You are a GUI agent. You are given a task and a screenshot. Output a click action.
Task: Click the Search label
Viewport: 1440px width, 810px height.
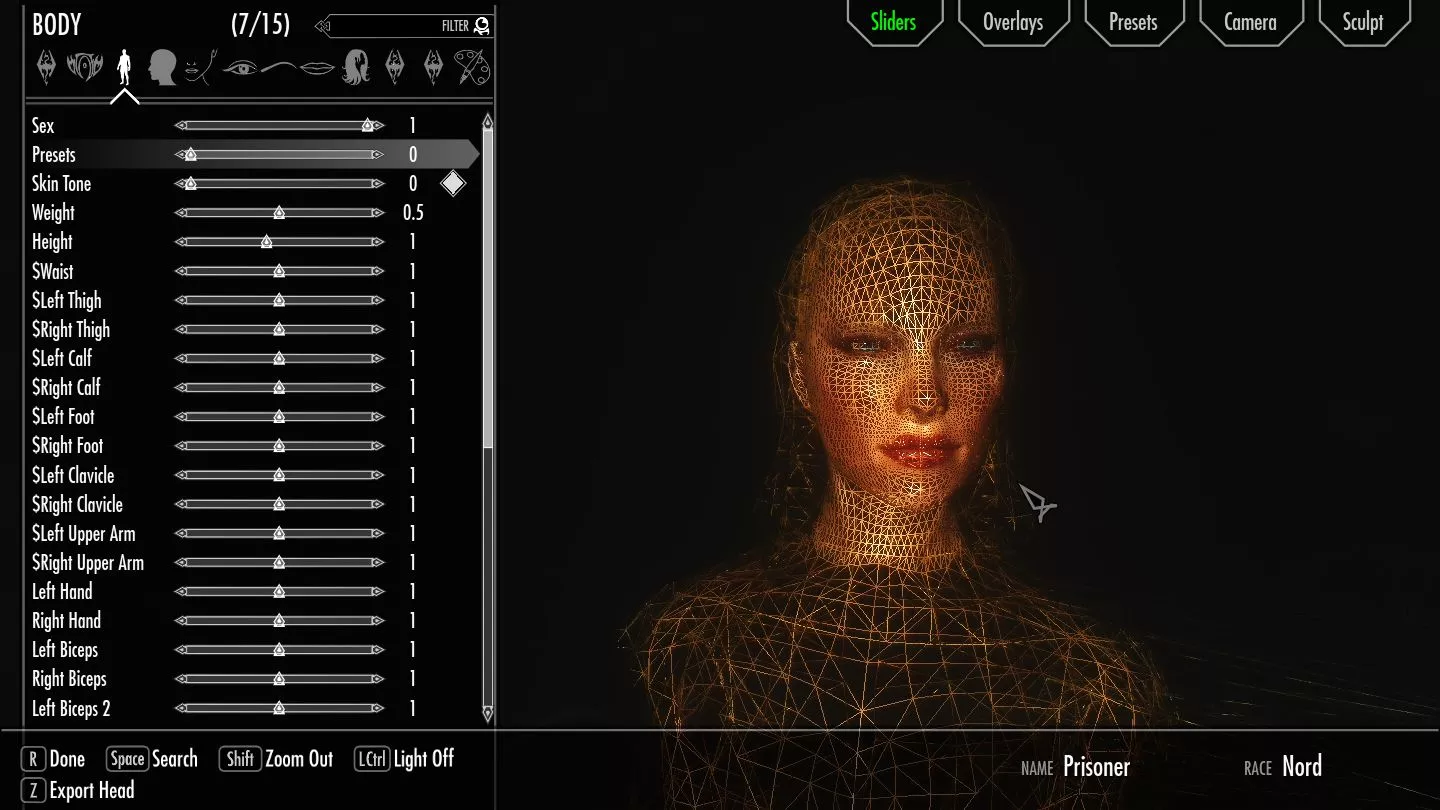[x=175, y=759]
